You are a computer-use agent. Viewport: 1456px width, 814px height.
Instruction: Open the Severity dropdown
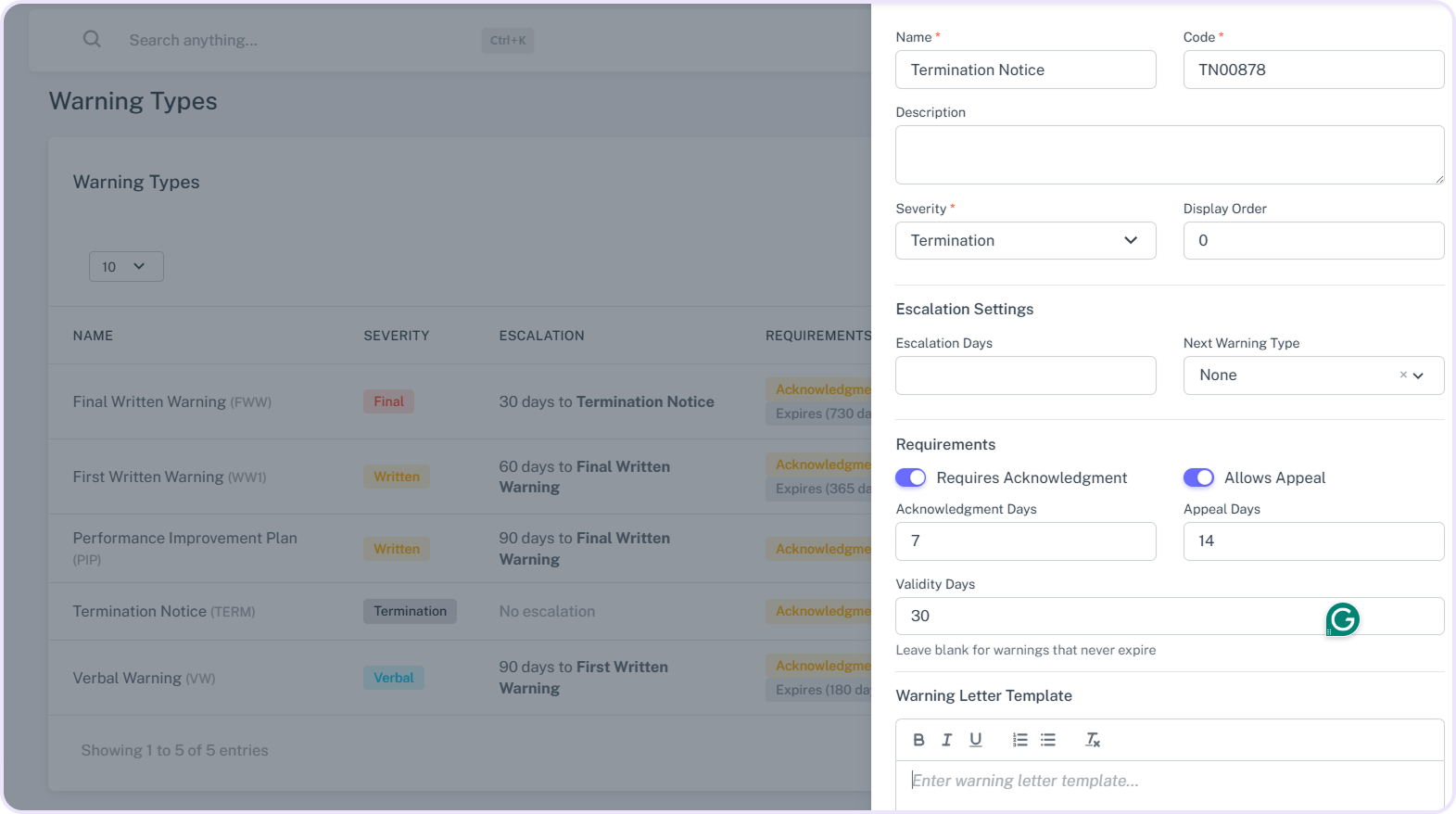coord(1025,240)
